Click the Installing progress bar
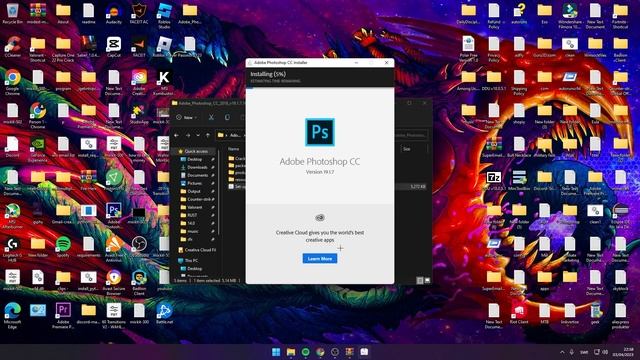This screenshot has height=360, width=640. (x=320, y=87)
